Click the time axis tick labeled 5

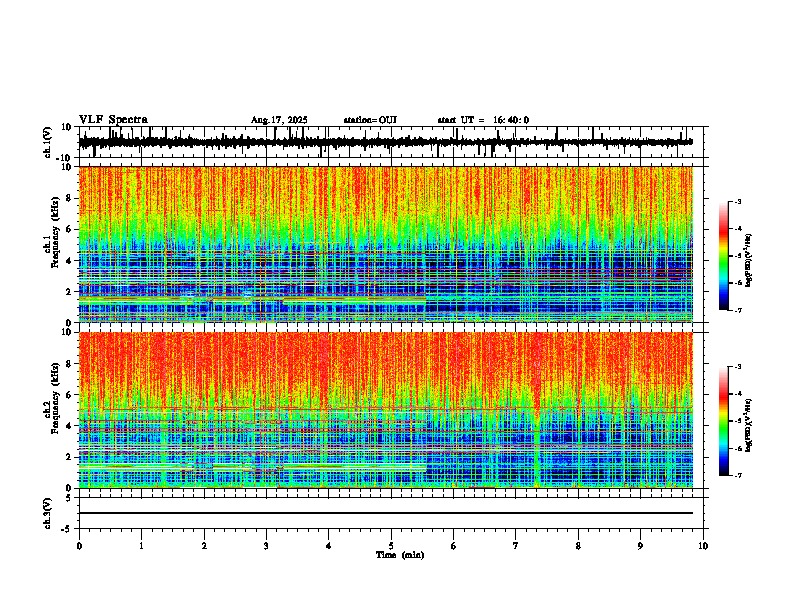pos(391,546)
